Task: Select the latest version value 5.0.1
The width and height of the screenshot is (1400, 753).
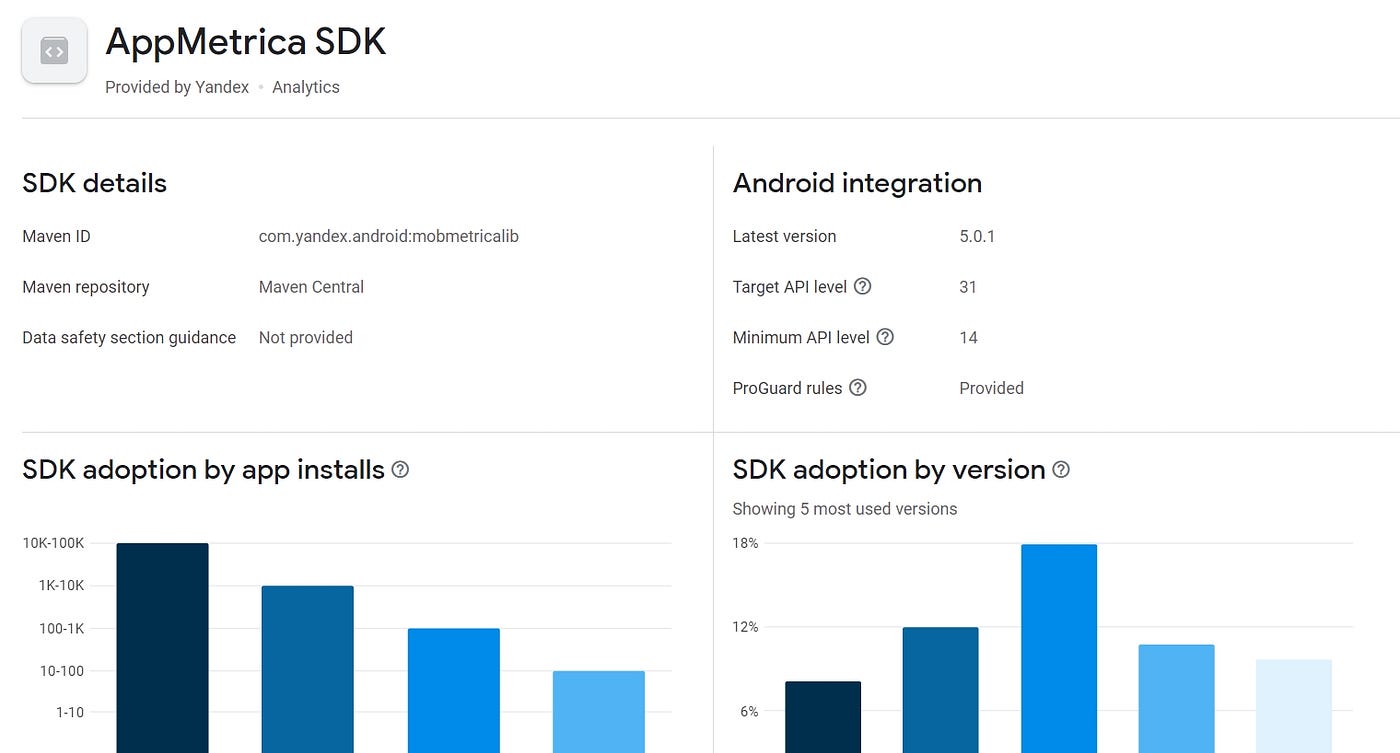Action: 977,236
